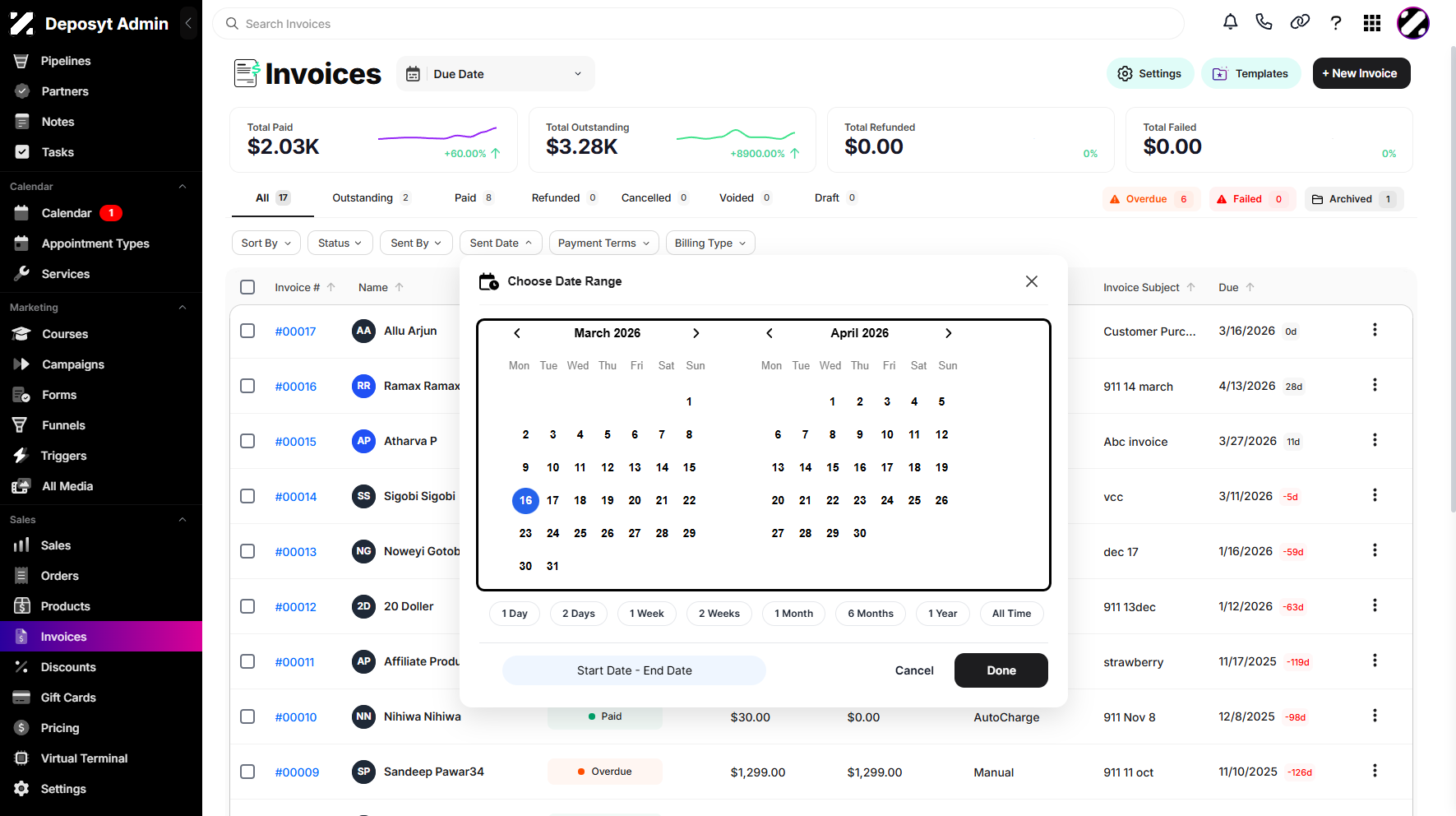Open Funnels in the sidebar
The height and width of the screenshot is (816, 1456).
(63, 425)
